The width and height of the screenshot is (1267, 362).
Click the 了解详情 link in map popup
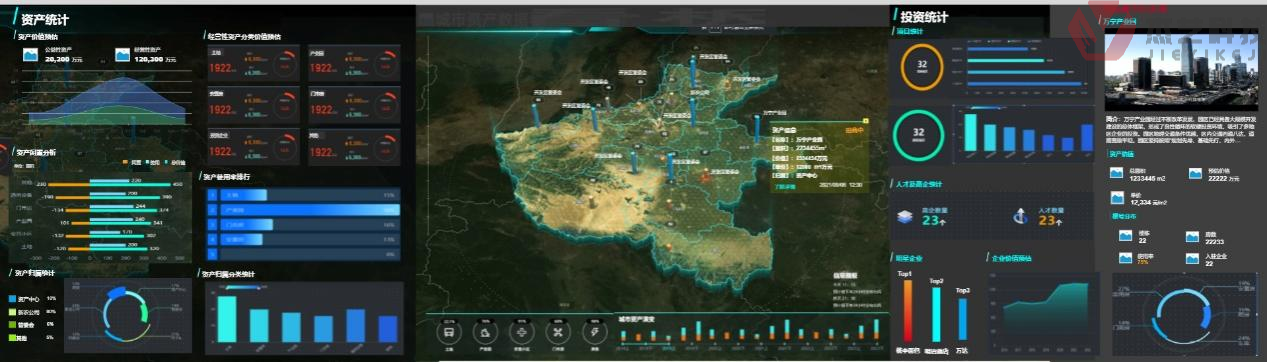[784, 185]
